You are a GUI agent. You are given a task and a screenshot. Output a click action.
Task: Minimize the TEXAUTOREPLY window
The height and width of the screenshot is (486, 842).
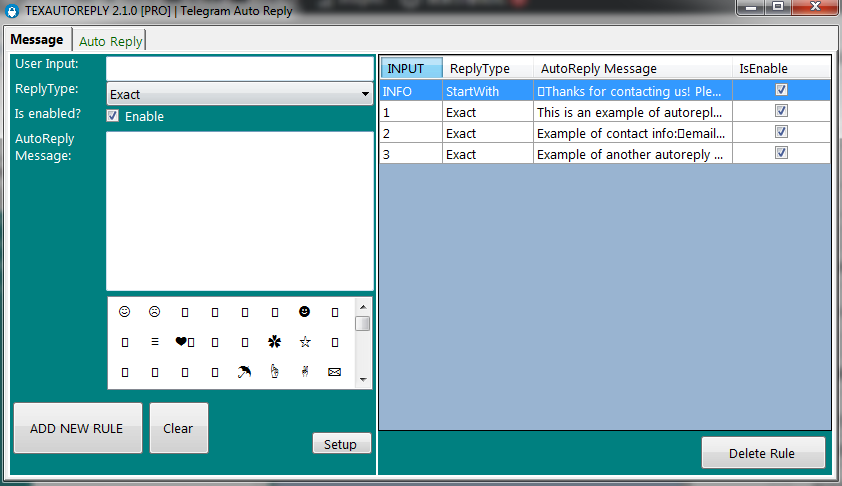(751, 7)
